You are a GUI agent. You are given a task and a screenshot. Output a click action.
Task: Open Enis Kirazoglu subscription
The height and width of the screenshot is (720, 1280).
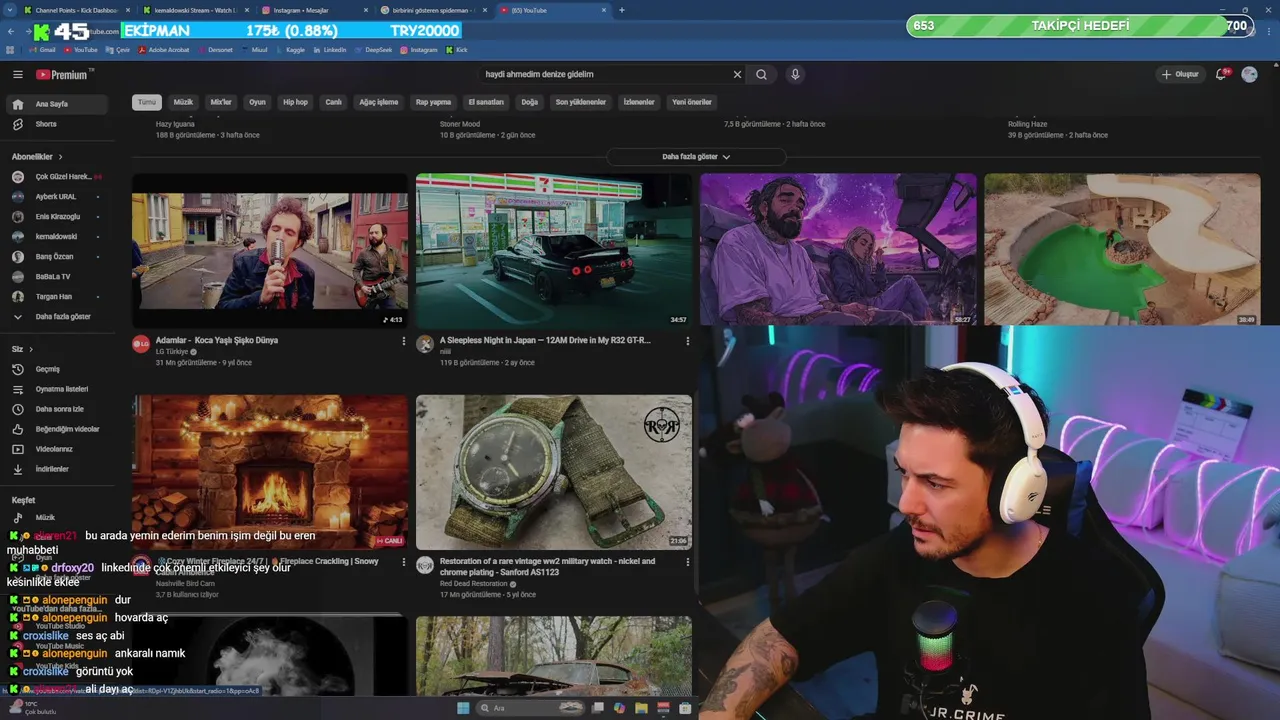point(60,217)
